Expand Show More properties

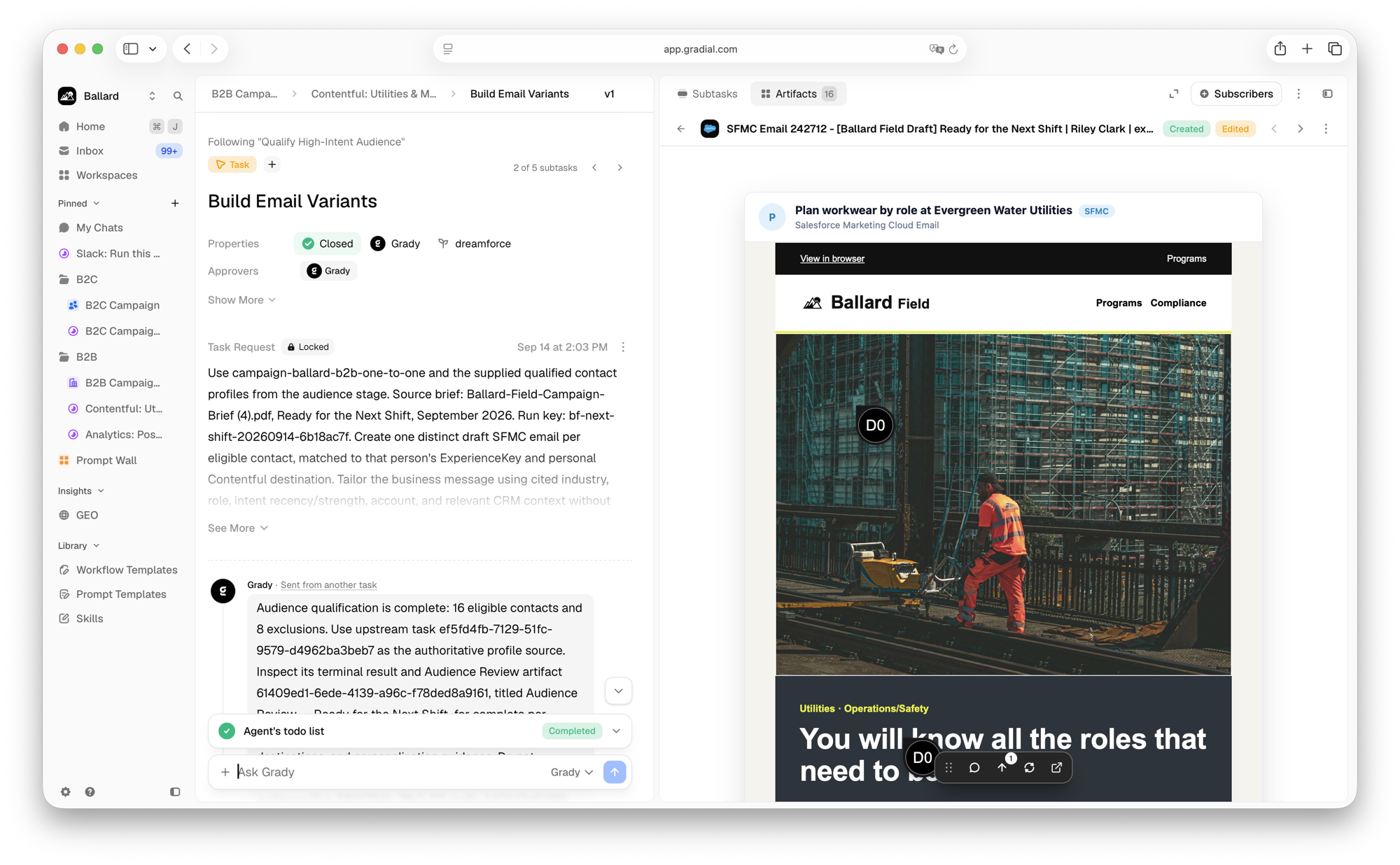241,300
